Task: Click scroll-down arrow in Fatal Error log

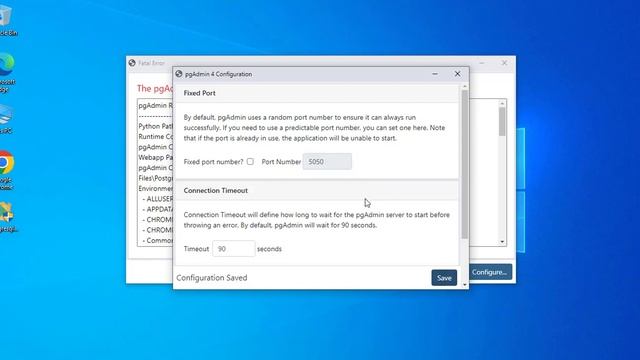Action: point(502,242)
